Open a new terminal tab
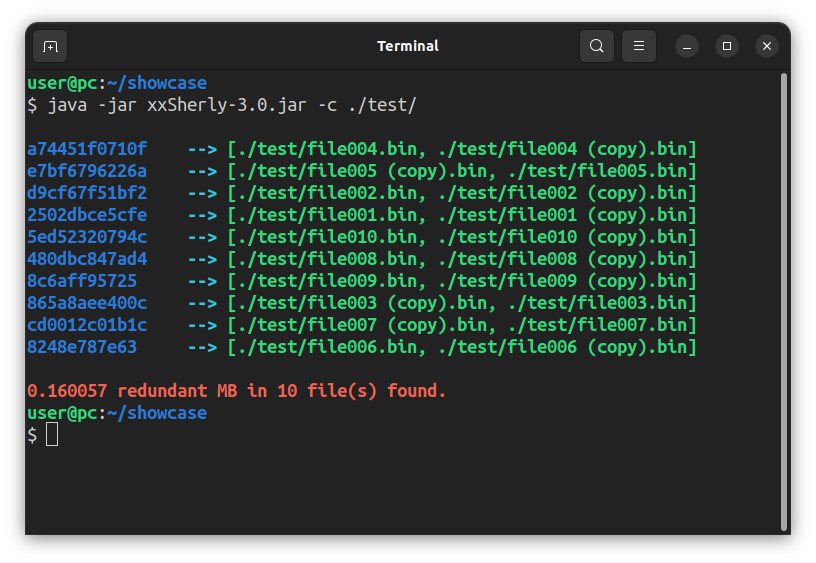Viewport: 816px width, 563px height. point(50,46)
